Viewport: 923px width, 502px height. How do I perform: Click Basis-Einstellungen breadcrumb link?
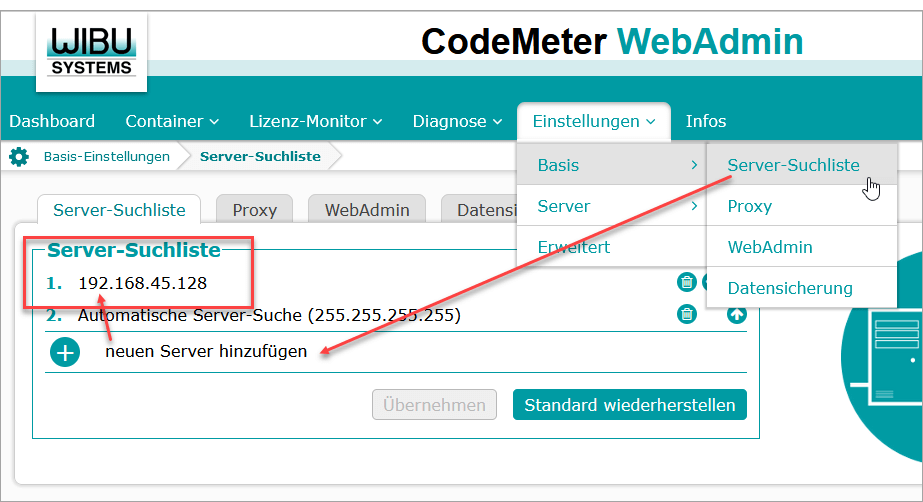click(x=107, y=157)
